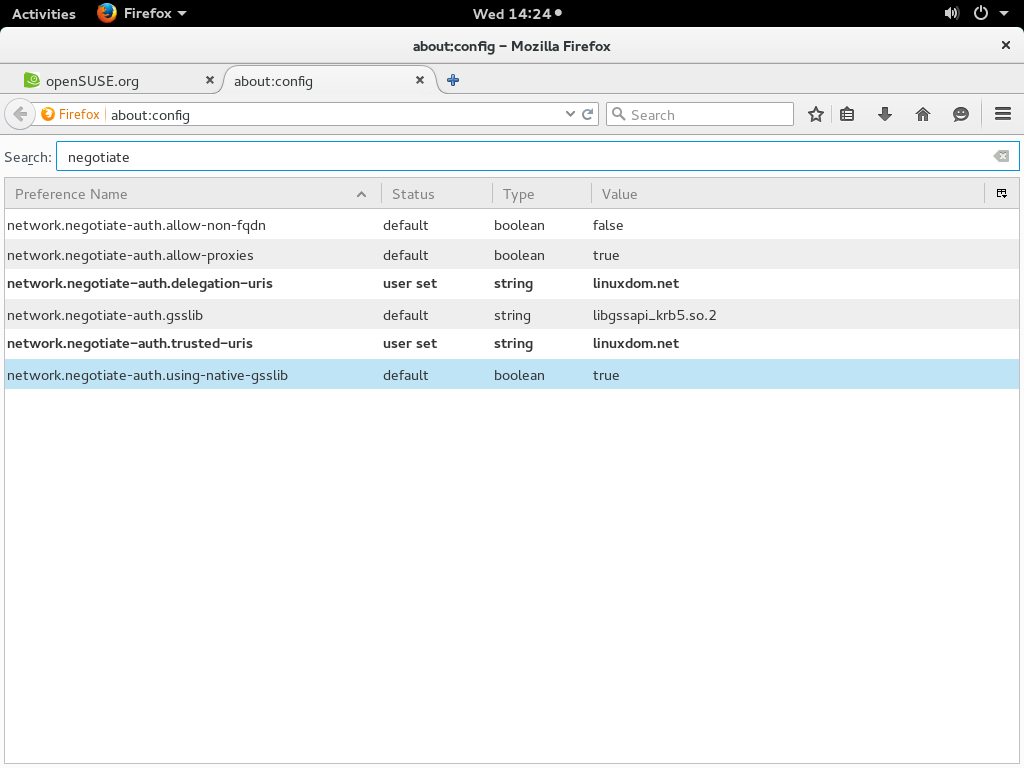Go to the home page
Screen dimensions: 1024x768
coord(922,114)
